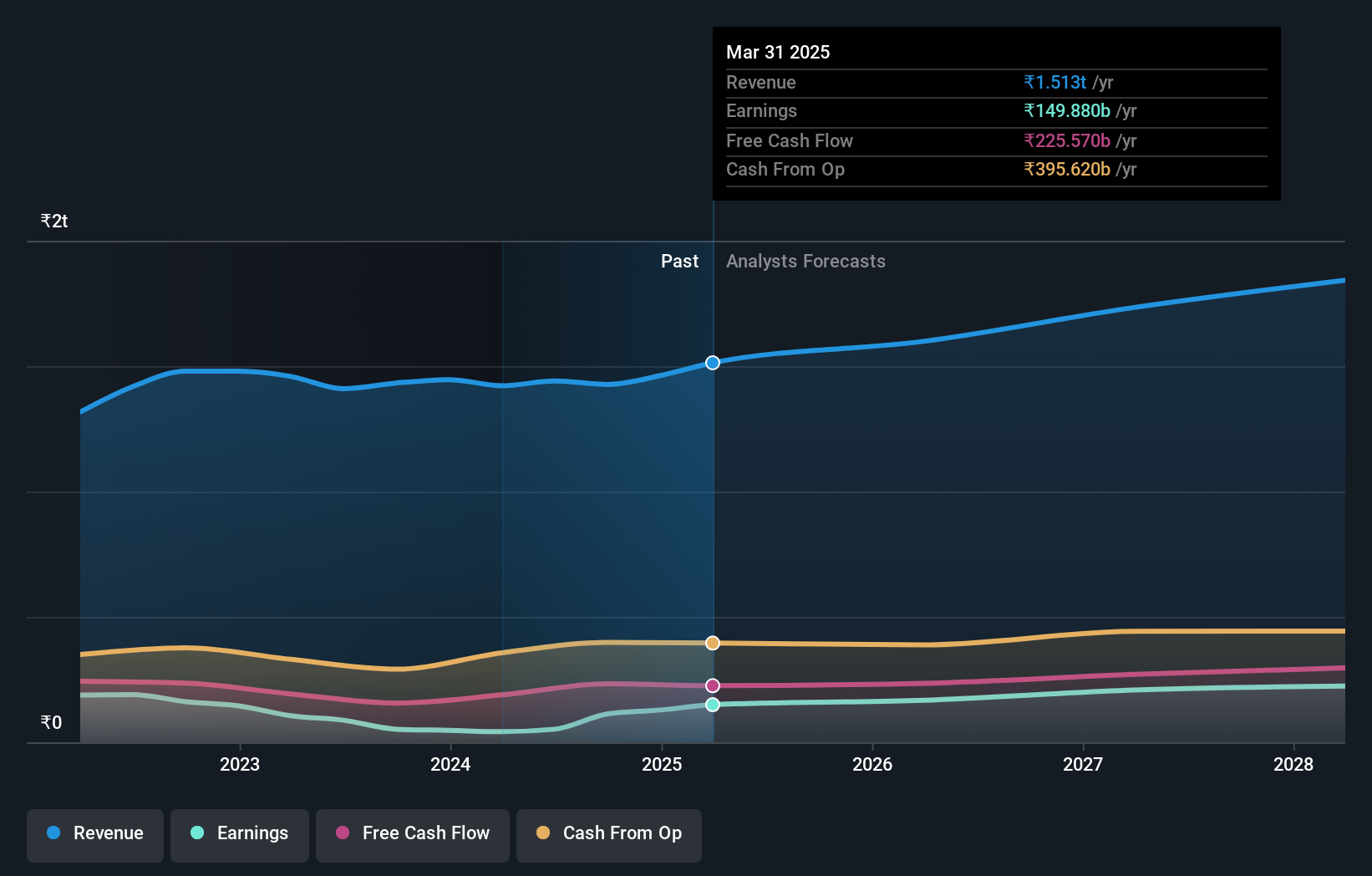This screenshot has height=876, width=1372.
Task: Switch to the Past section of the chart
Action: pyautogui.click(x=679, y=261)
